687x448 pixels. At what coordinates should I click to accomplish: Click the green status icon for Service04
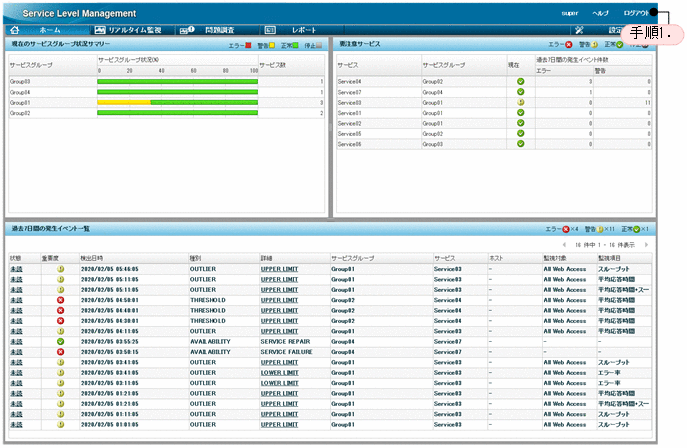coord(520,81)
